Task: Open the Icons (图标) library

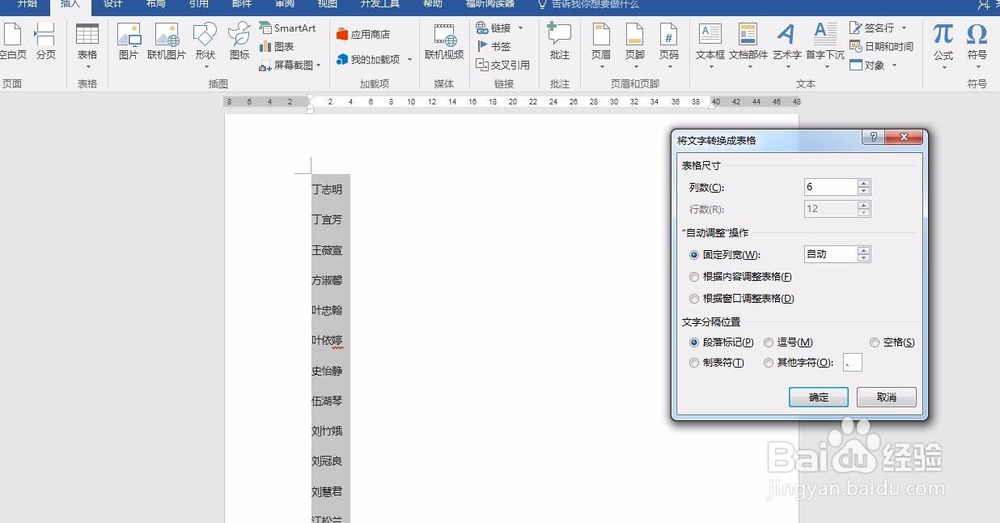Action: 239,41
